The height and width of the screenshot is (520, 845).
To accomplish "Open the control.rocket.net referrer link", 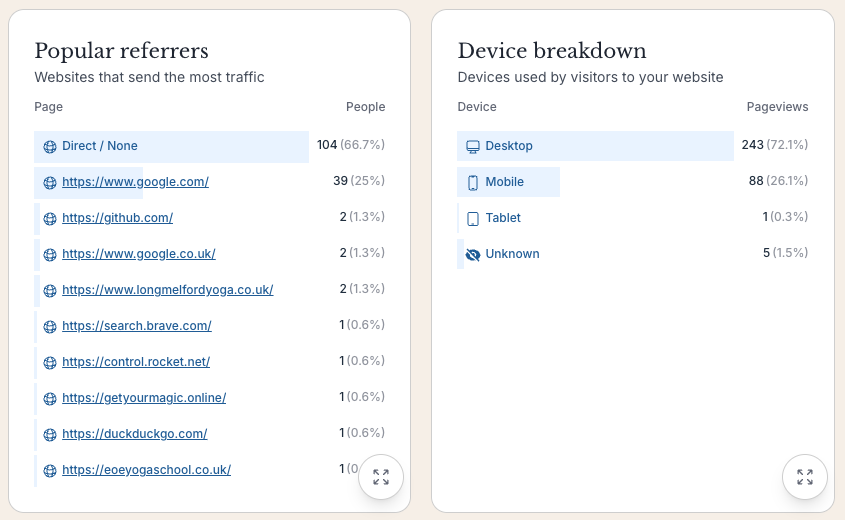I will 135,362.
